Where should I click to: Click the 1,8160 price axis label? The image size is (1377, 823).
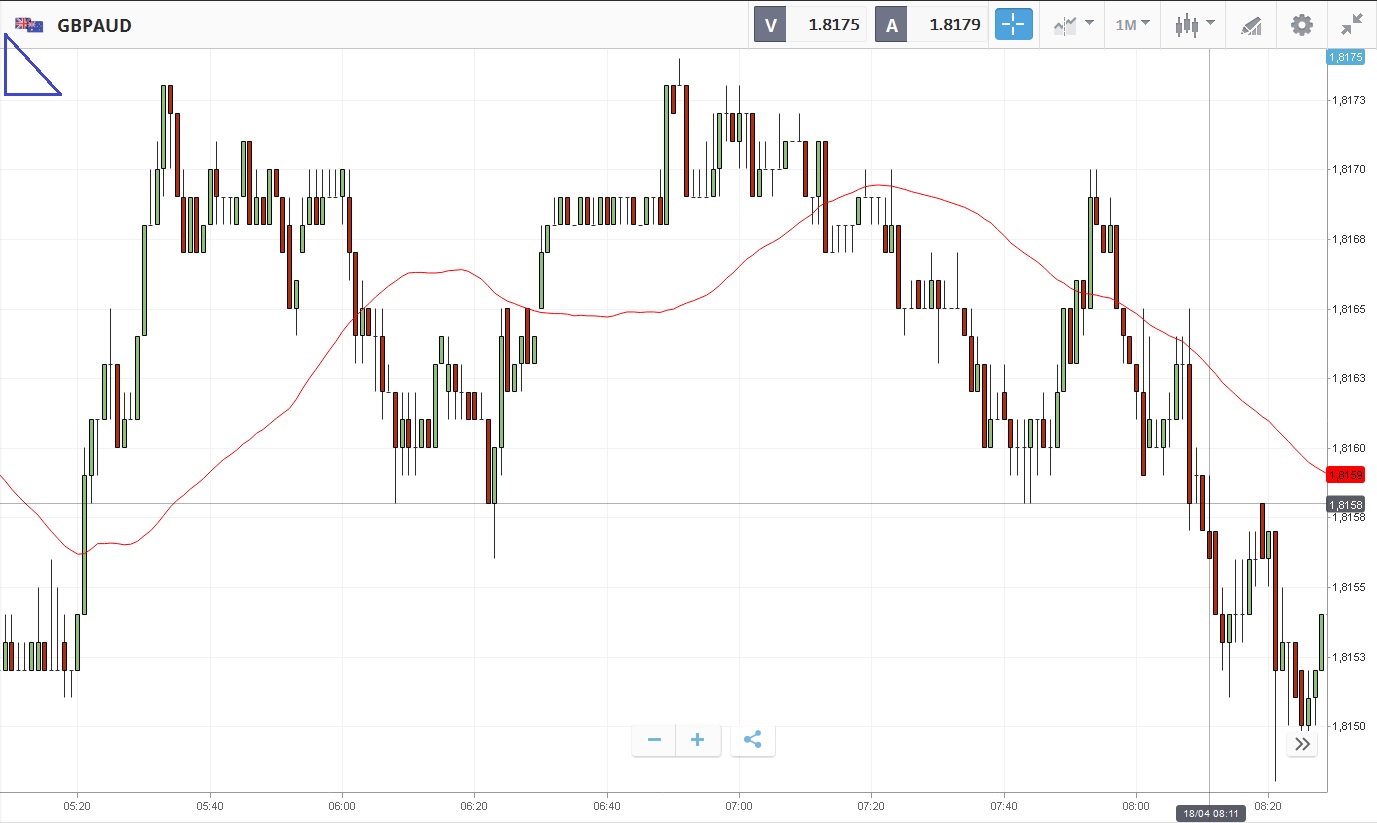(1348, 448)
